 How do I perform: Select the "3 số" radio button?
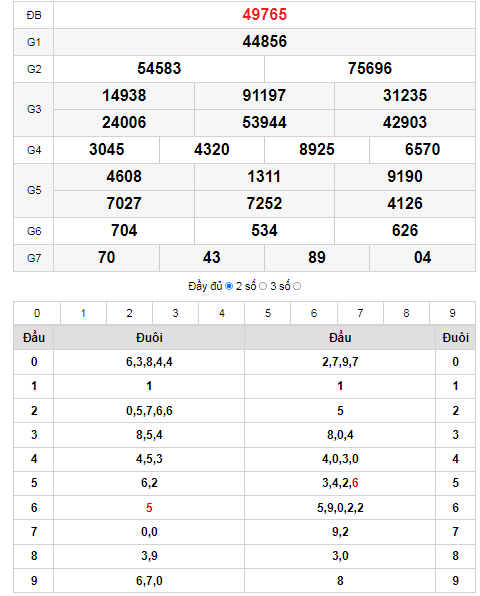click(x=297, y=286)
